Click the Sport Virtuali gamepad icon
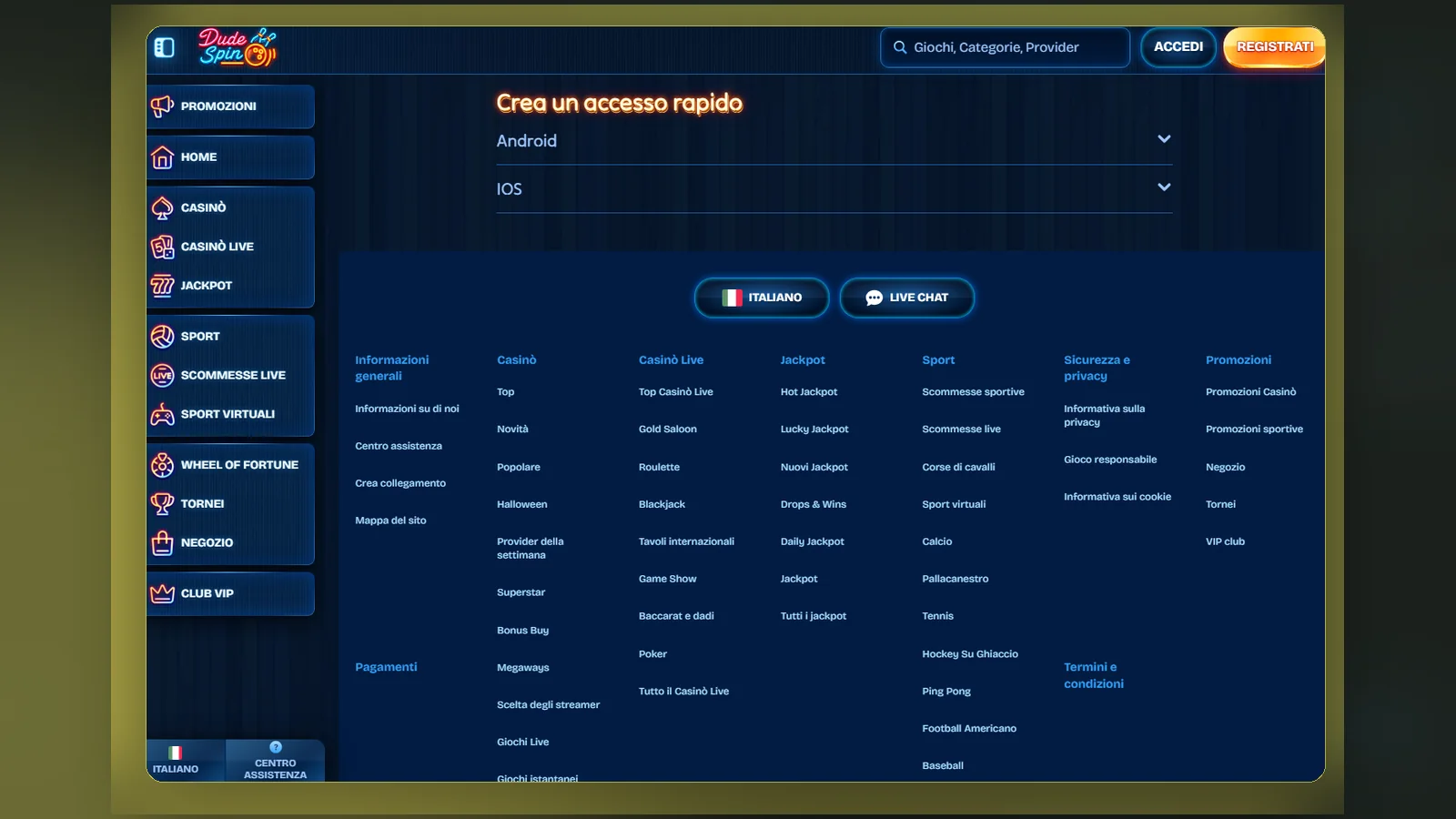 coord(162,414)
